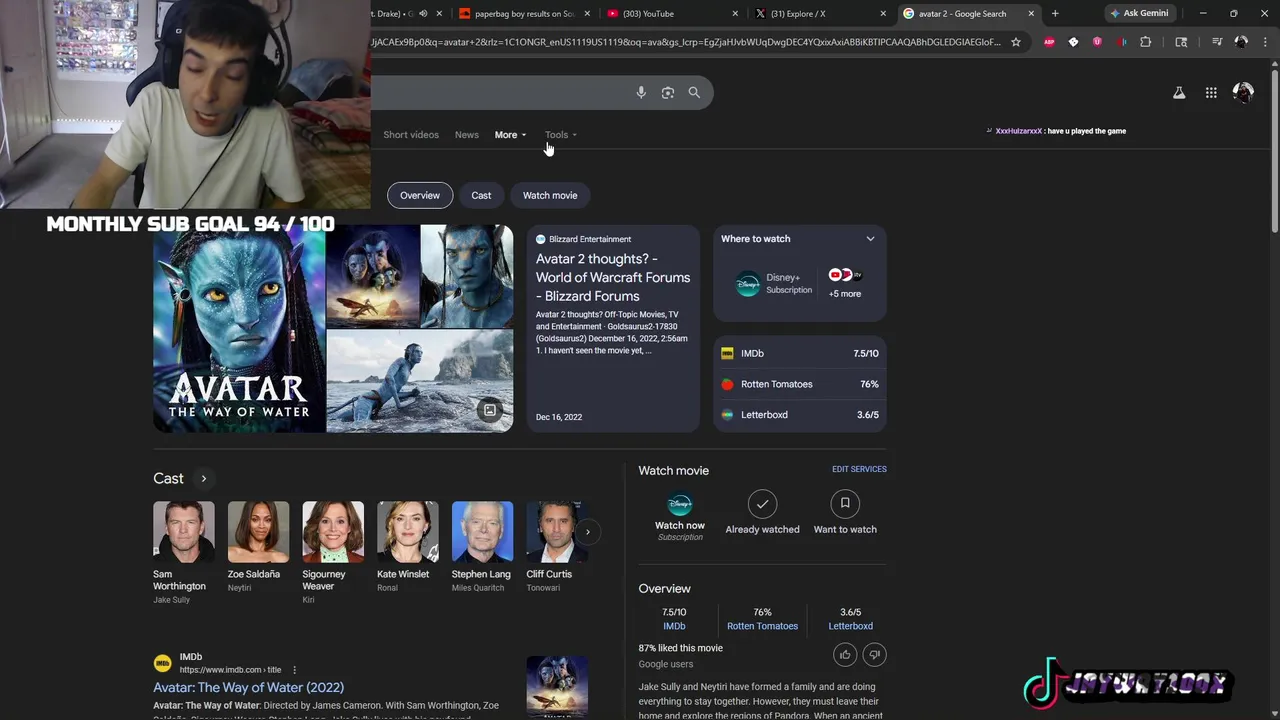Click the Ask Gemini button
Image resolution: width=1280 pixels, height=720 pixels.
point(1139,14)
